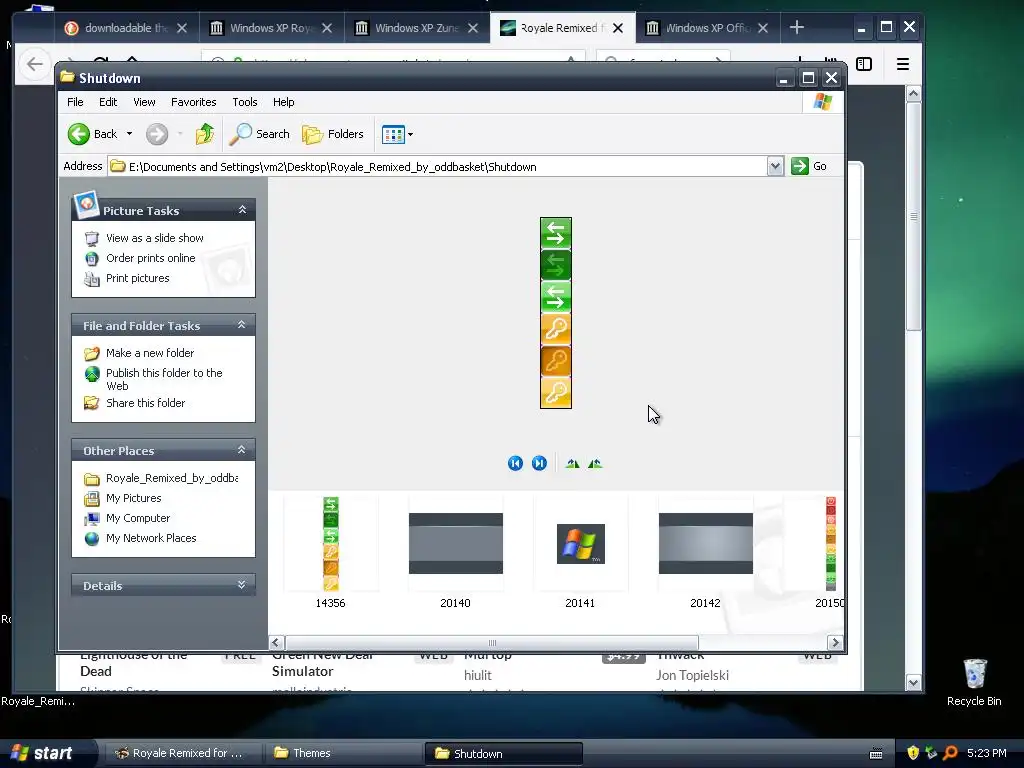Click the filmstrip scroll left arrow

(x=276, y=643)
